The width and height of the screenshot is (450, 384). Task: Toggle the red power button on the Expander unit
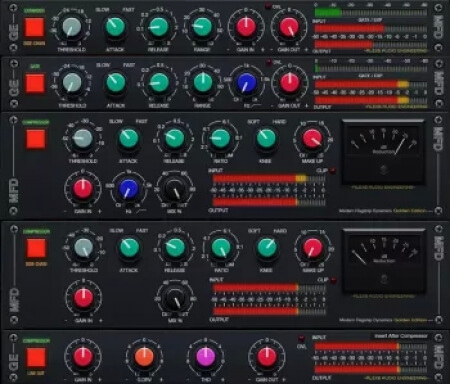pyautogui.click(x=34, y=27)
